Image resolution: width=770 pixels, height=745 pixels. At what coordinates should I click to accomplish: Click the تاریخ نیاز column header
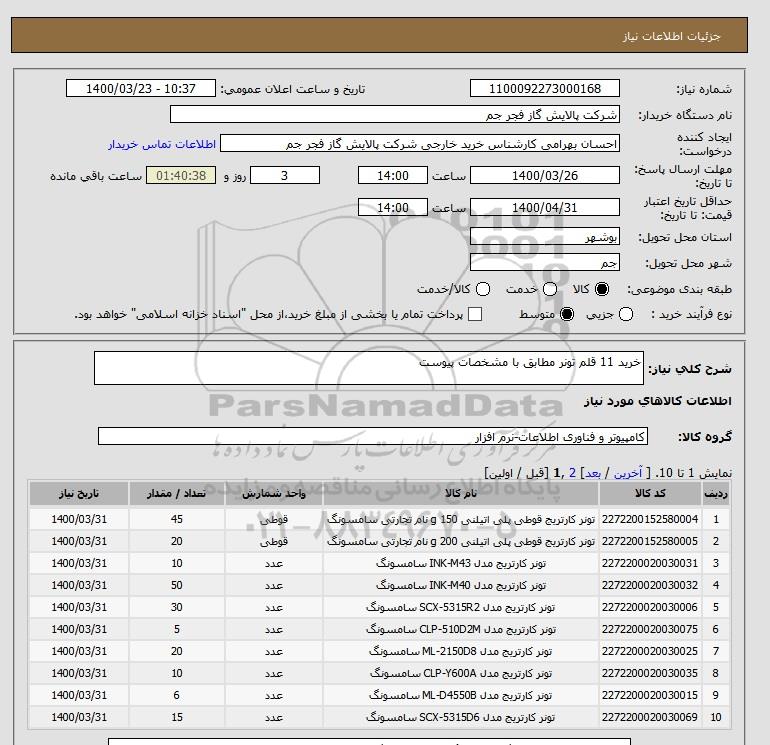[x=79, y=494]
